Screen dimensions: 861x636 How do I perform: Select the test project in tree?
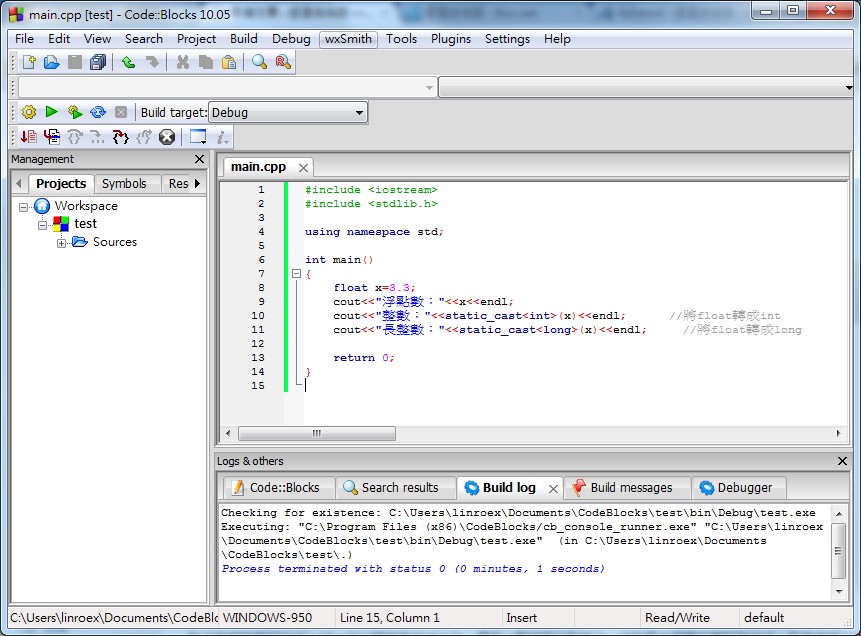coord(85,224)
